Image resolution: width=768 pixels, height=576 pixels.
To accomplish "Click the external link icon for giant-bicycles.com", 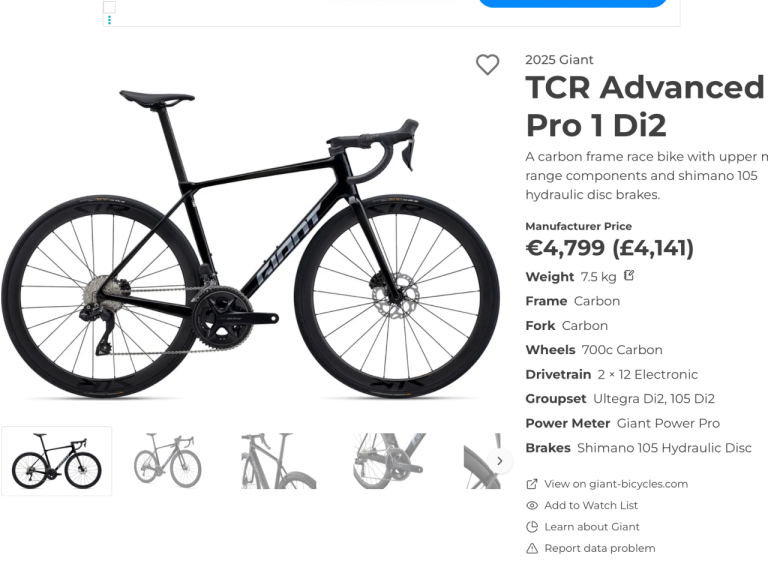I will click(x=531, y=484).
